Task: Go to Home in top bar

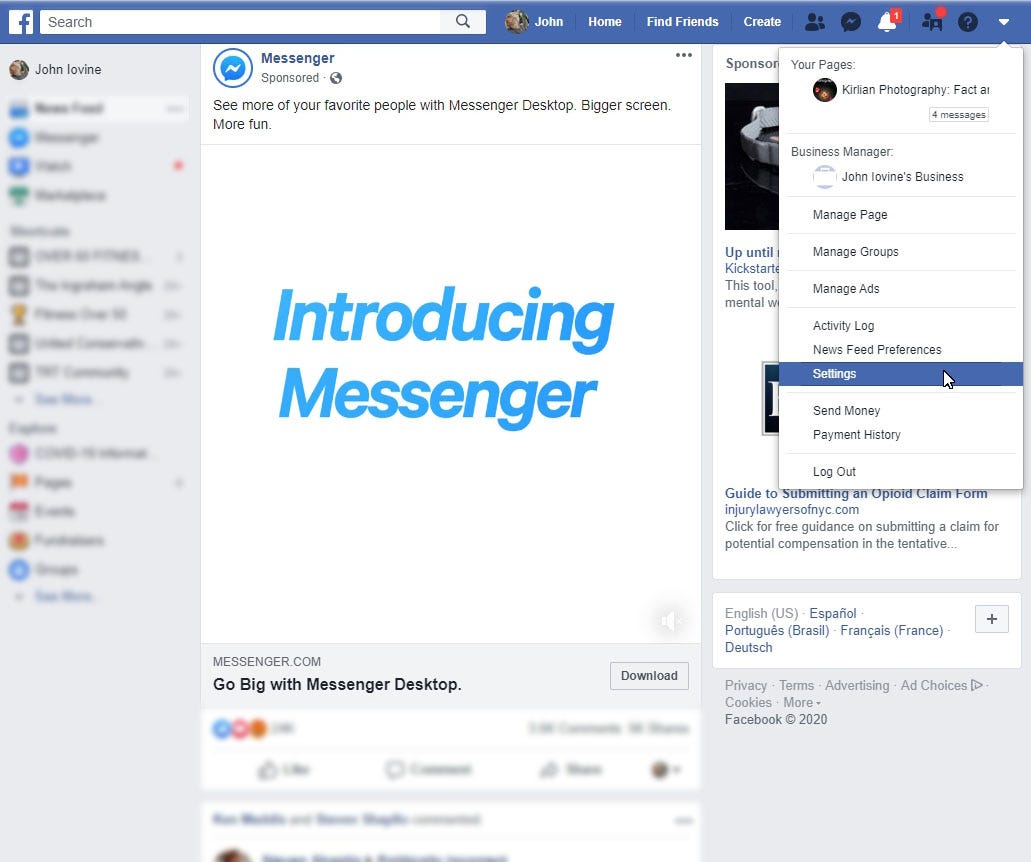Action: (604, 22)
